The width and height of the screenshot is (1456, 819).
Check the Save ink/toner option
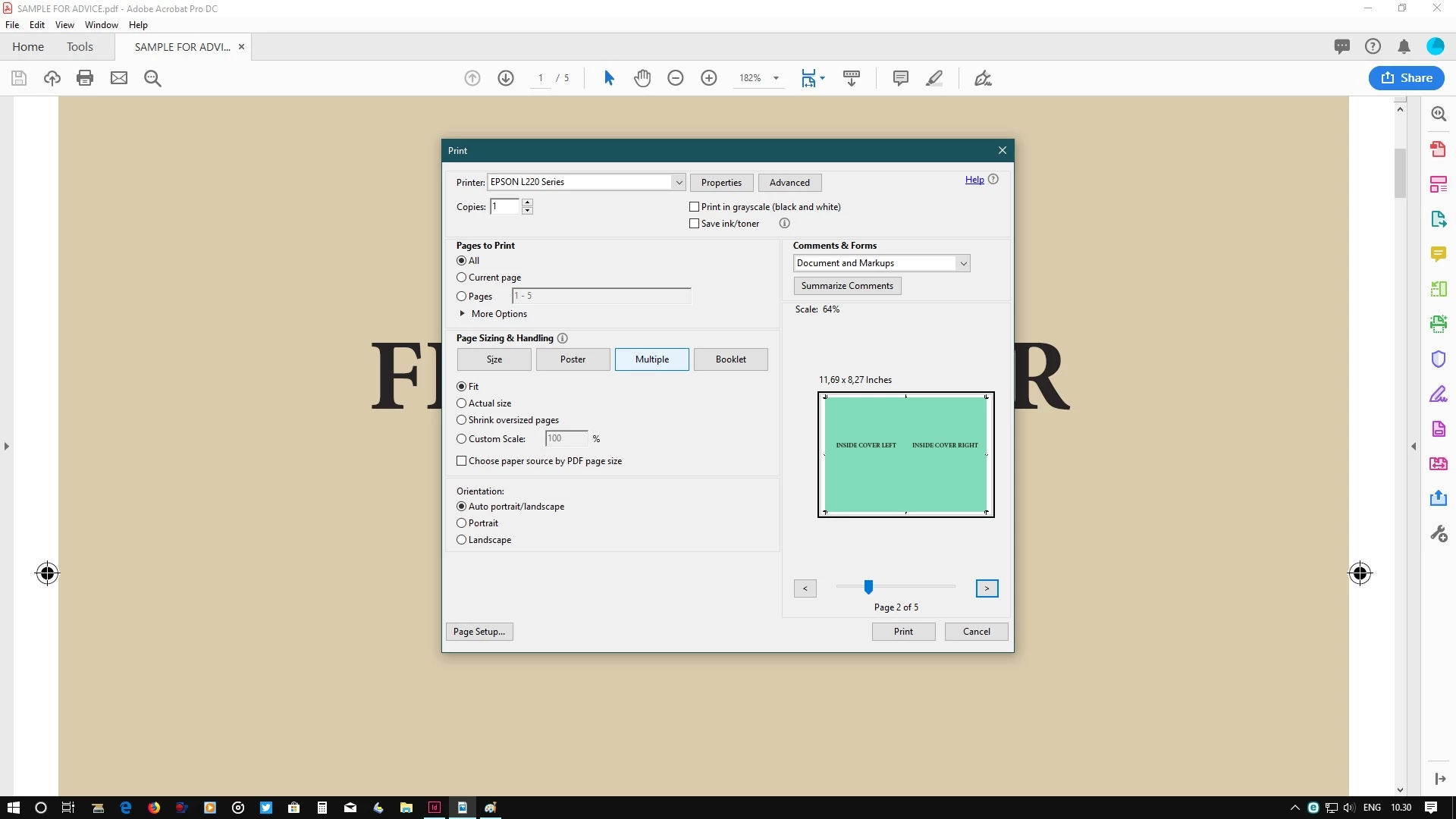694,224
